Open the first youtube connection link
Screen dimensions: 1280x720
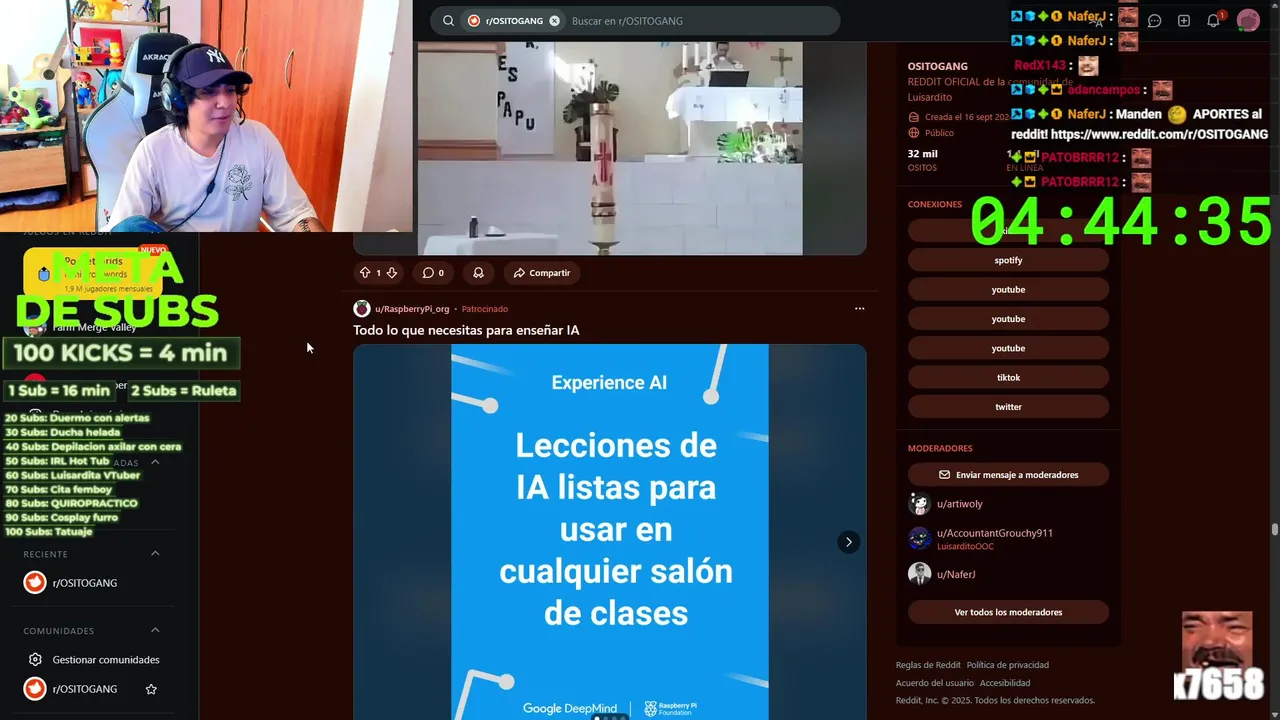(x=1008, y=289)
